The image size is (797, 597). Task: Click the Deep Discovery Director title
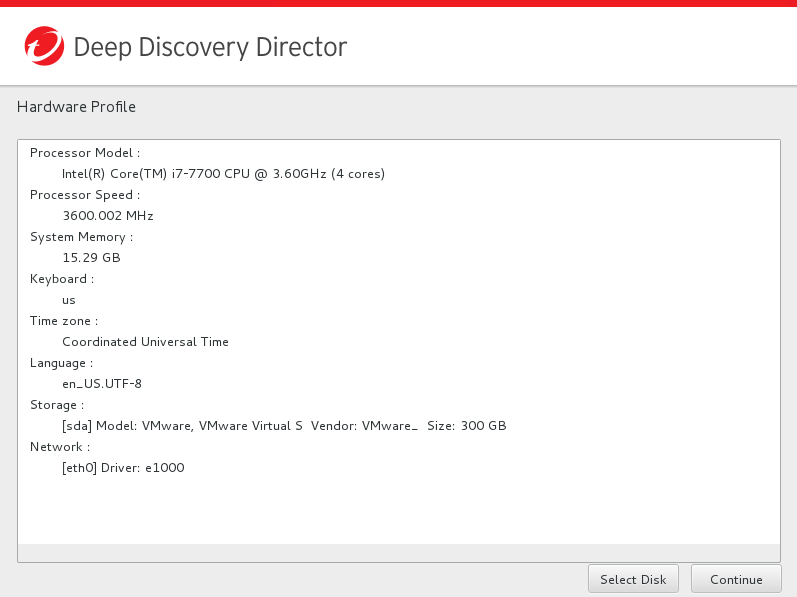coord(210,46)
